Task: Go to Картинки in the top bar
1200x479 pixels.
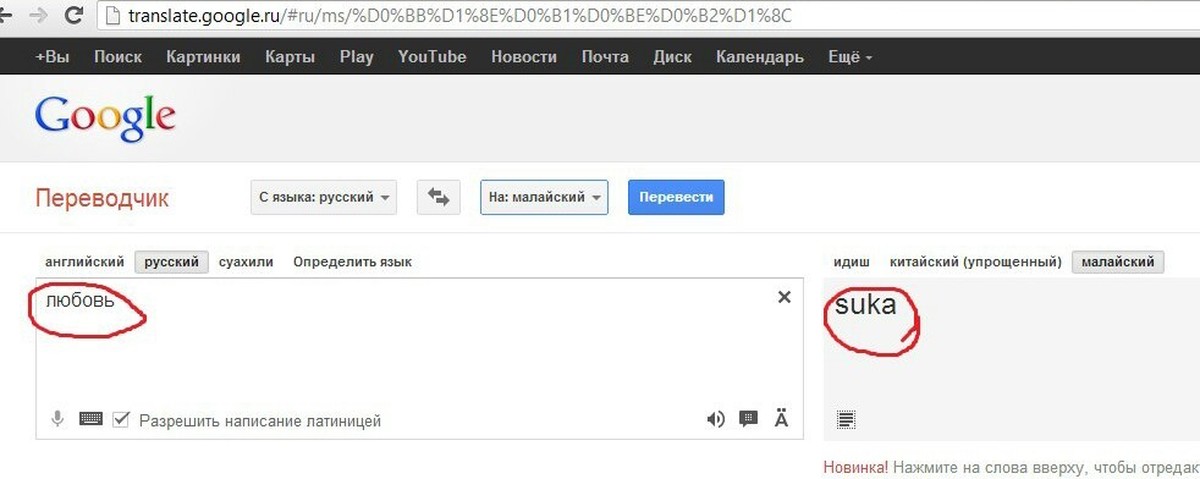Action: coord(203,57)
